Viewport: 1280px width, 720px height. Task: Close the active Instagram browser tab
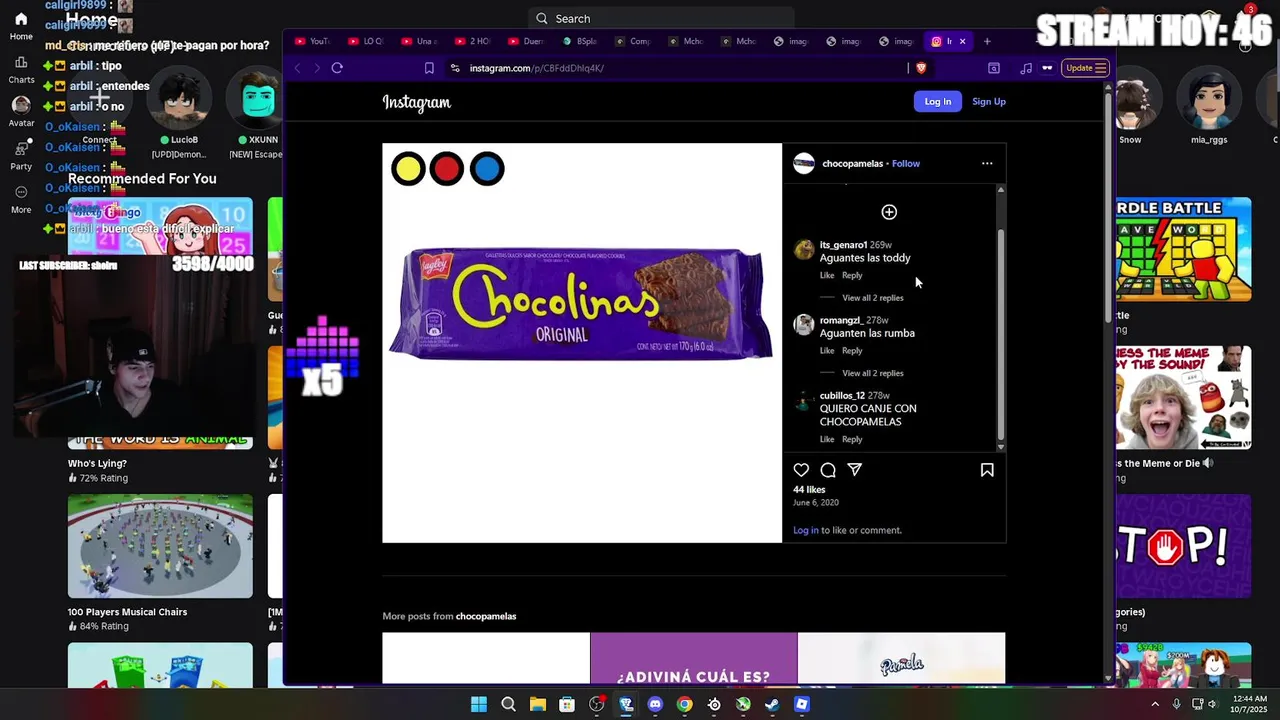click(x=962, y=41)
